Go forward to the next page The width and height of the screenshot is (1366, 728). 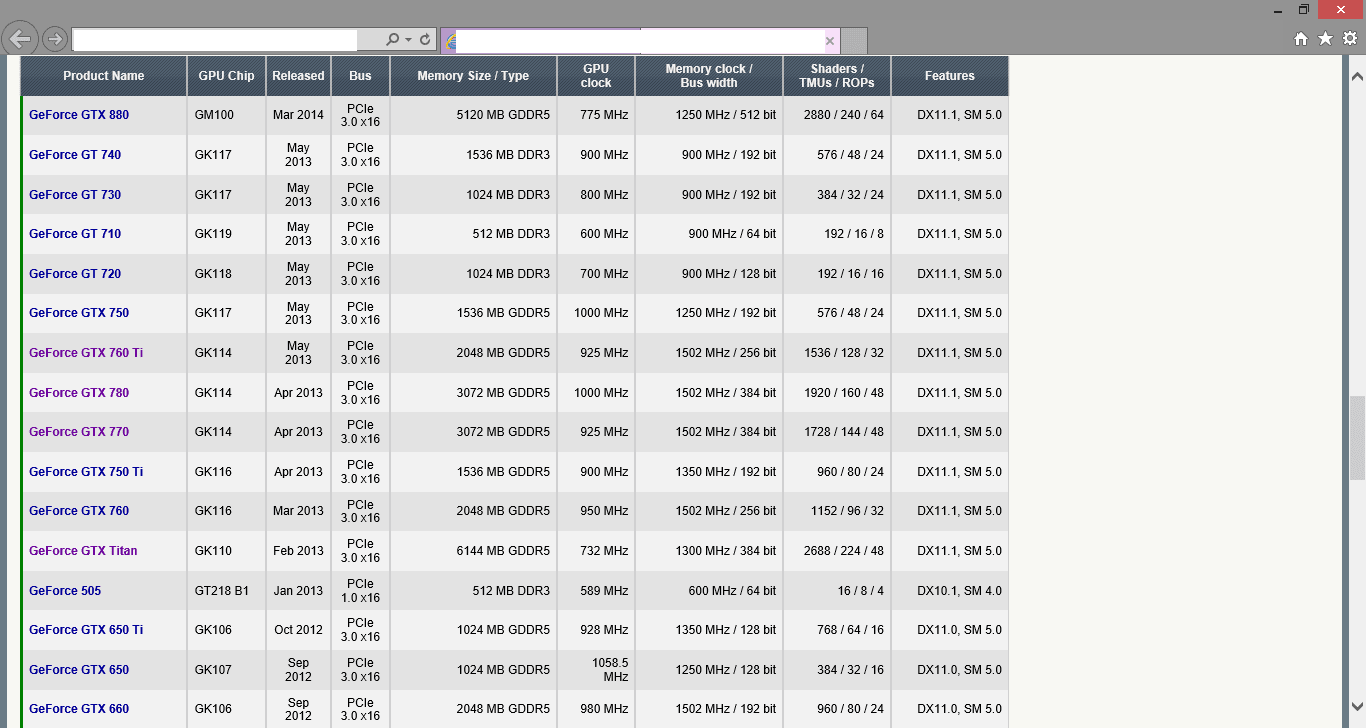tap(55, 39)
